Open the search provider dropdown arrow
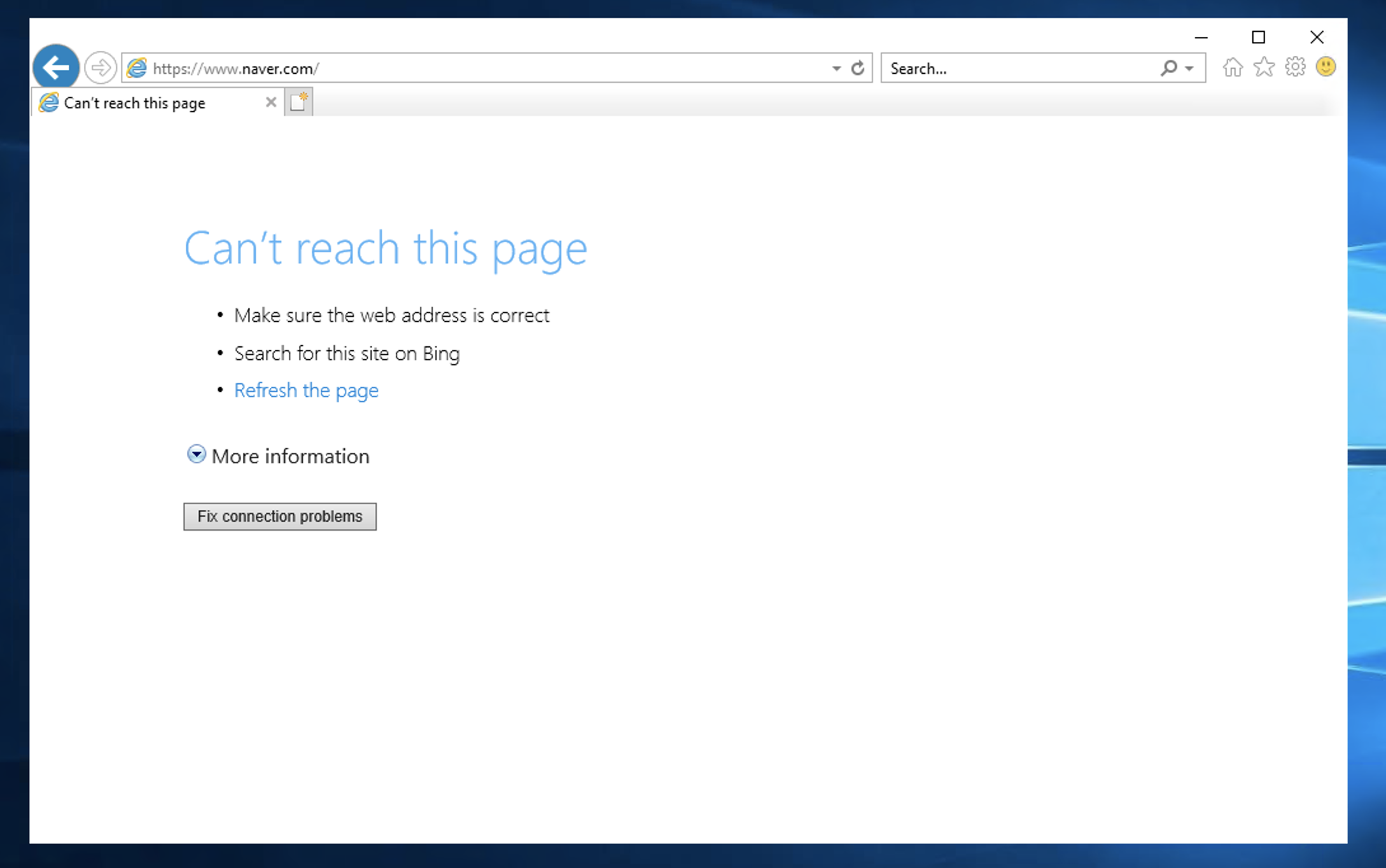The image size is (1386, 868). [1189, 68]
